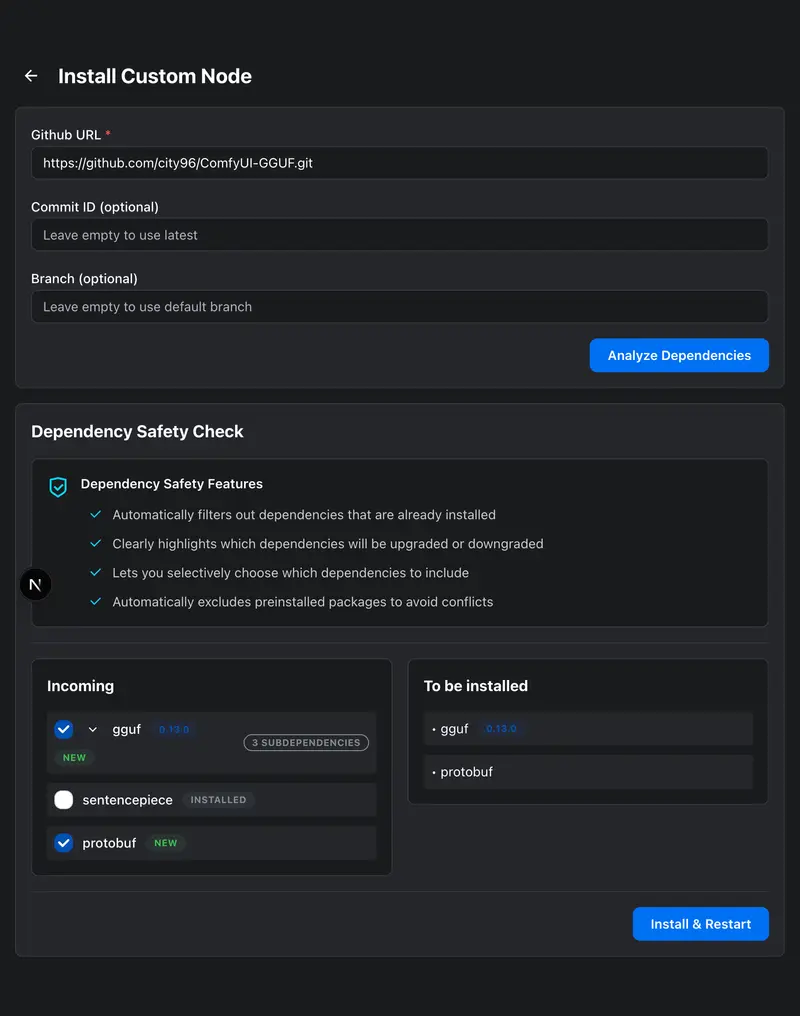The height and width of the screenshot is (1016, 800).
Task: Click checkmark icon beside 'Clearly highlights which dependencies'
Action: coord(96,543)
